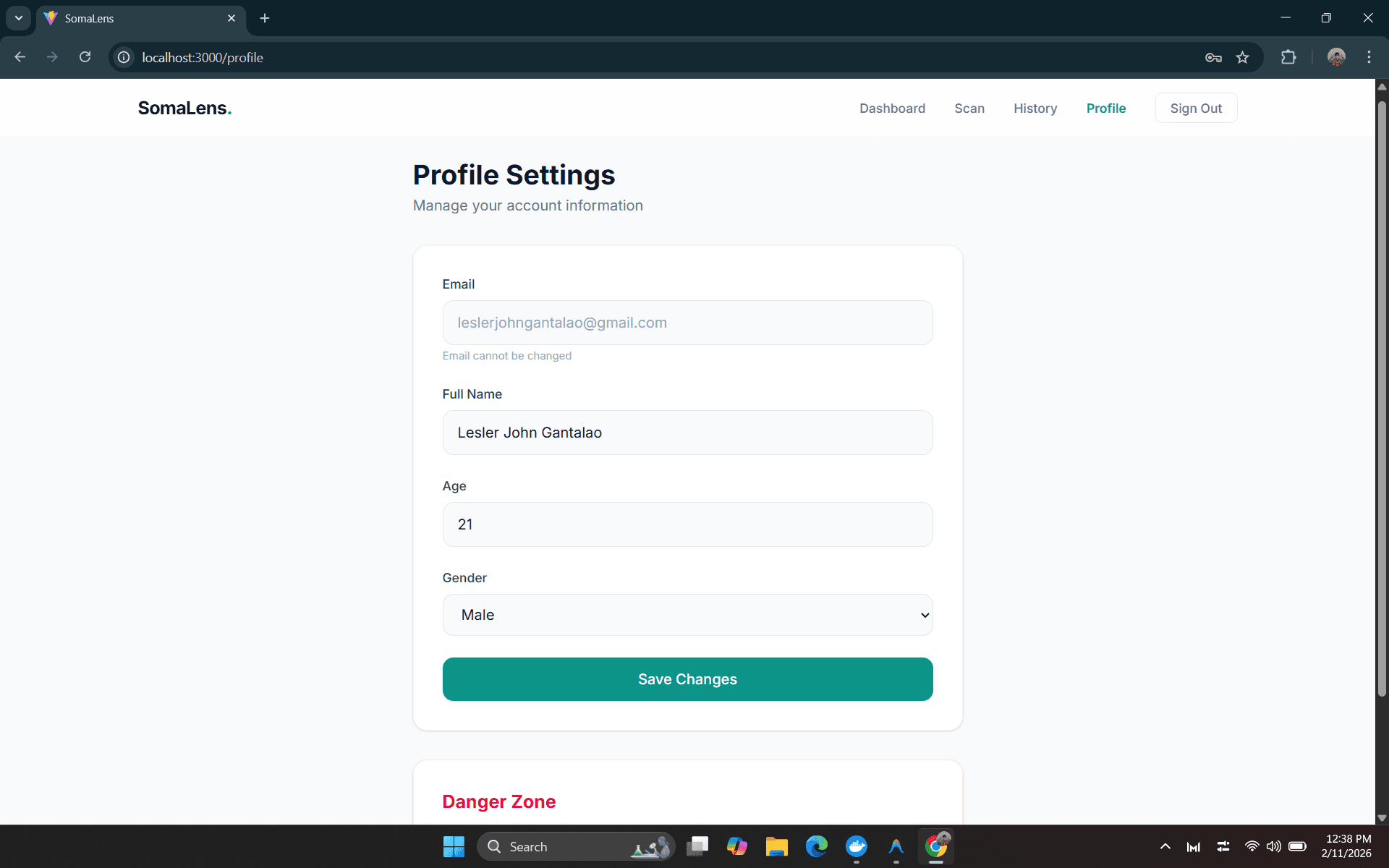Click the 'Email cannot be changed' note
Viewport: 1389px width, 868px height.
pos(507,356)
